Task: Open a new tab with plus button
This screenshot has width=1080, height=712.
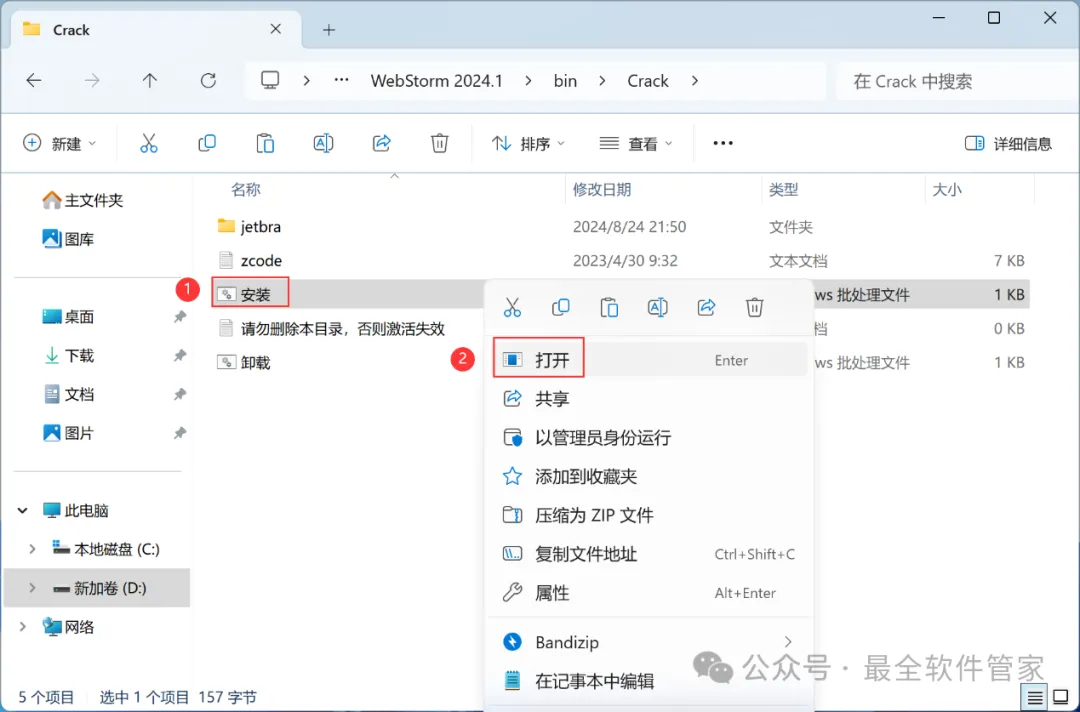Action: pyautogui.click(x=329, y=30)
